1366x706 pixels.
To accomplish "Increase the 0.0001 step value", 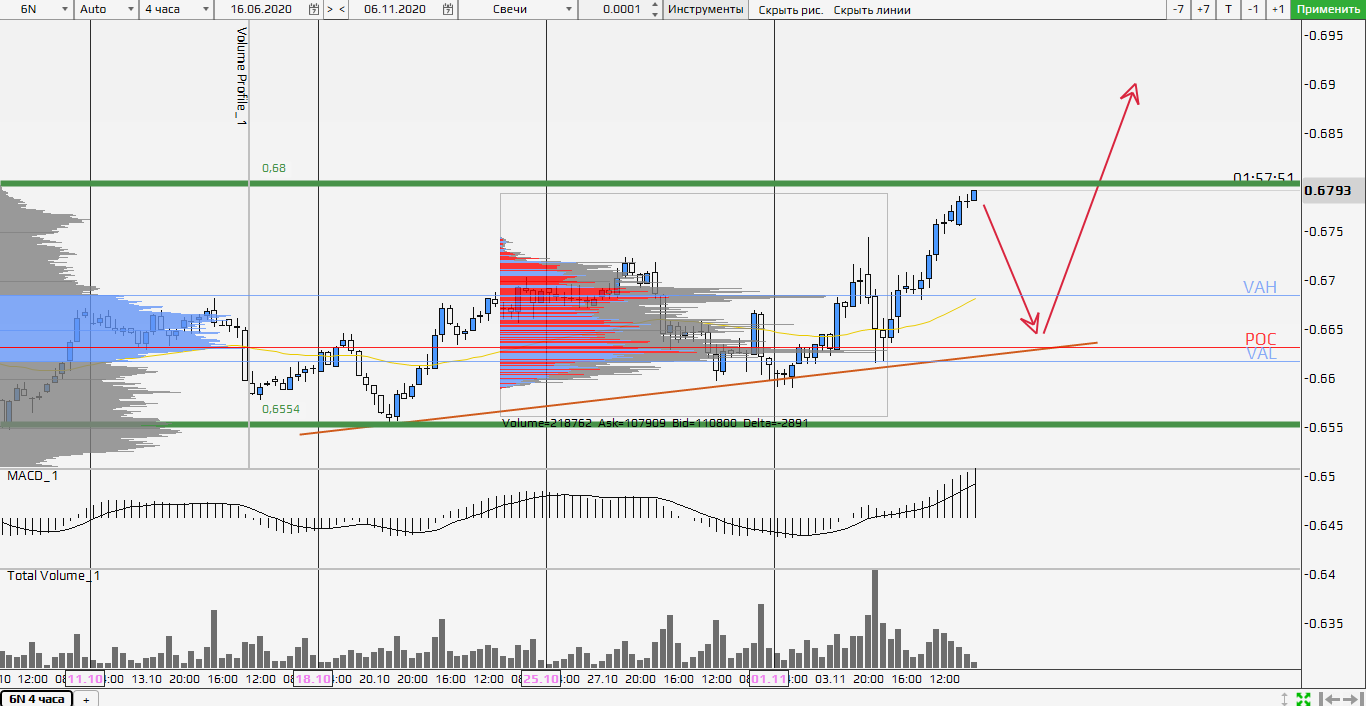I will [655, 5].
